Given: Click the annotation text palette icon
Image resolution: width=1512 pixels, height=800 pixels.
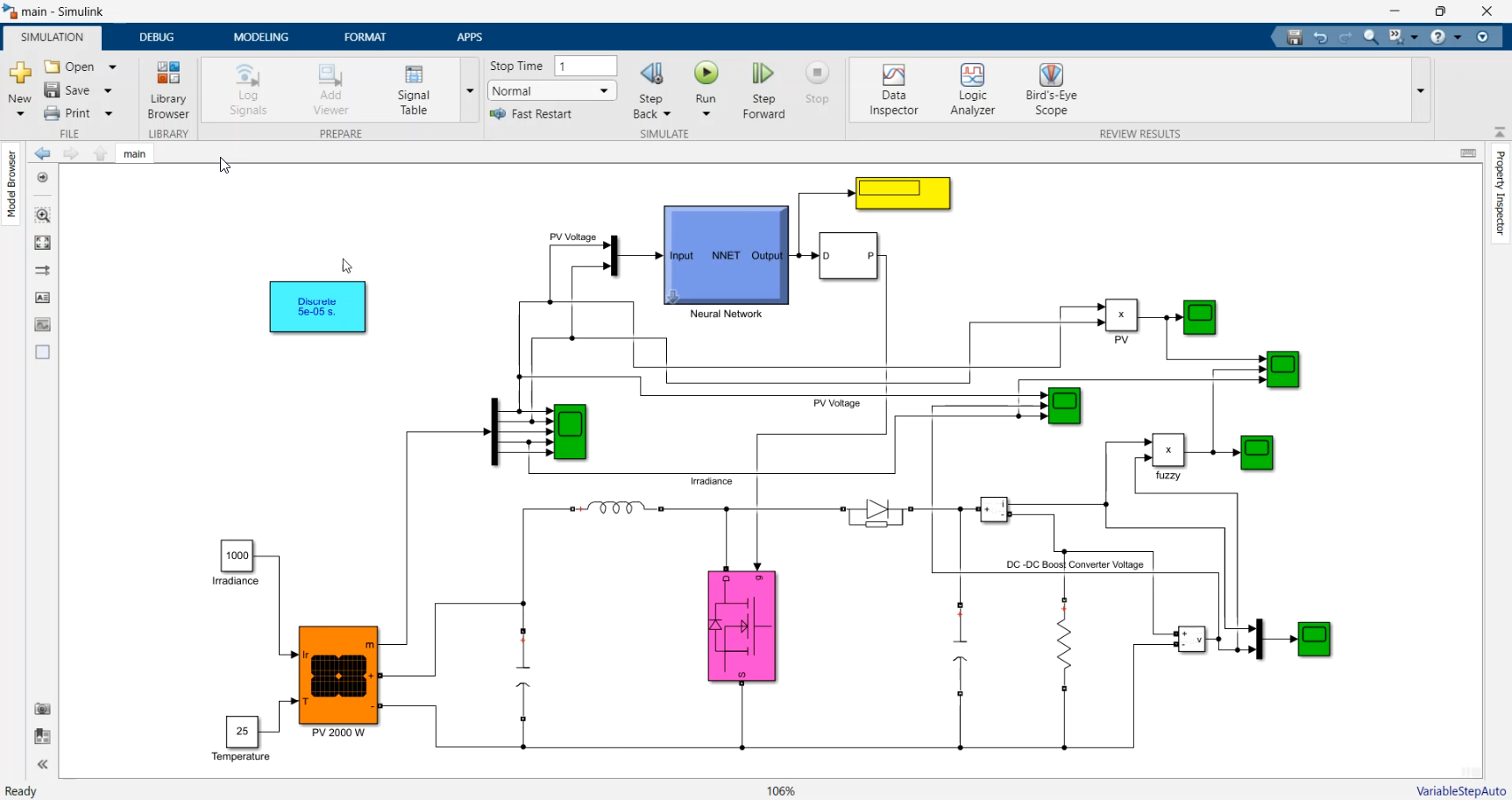Looking at the screenshot, I should (x=42, y=298).
